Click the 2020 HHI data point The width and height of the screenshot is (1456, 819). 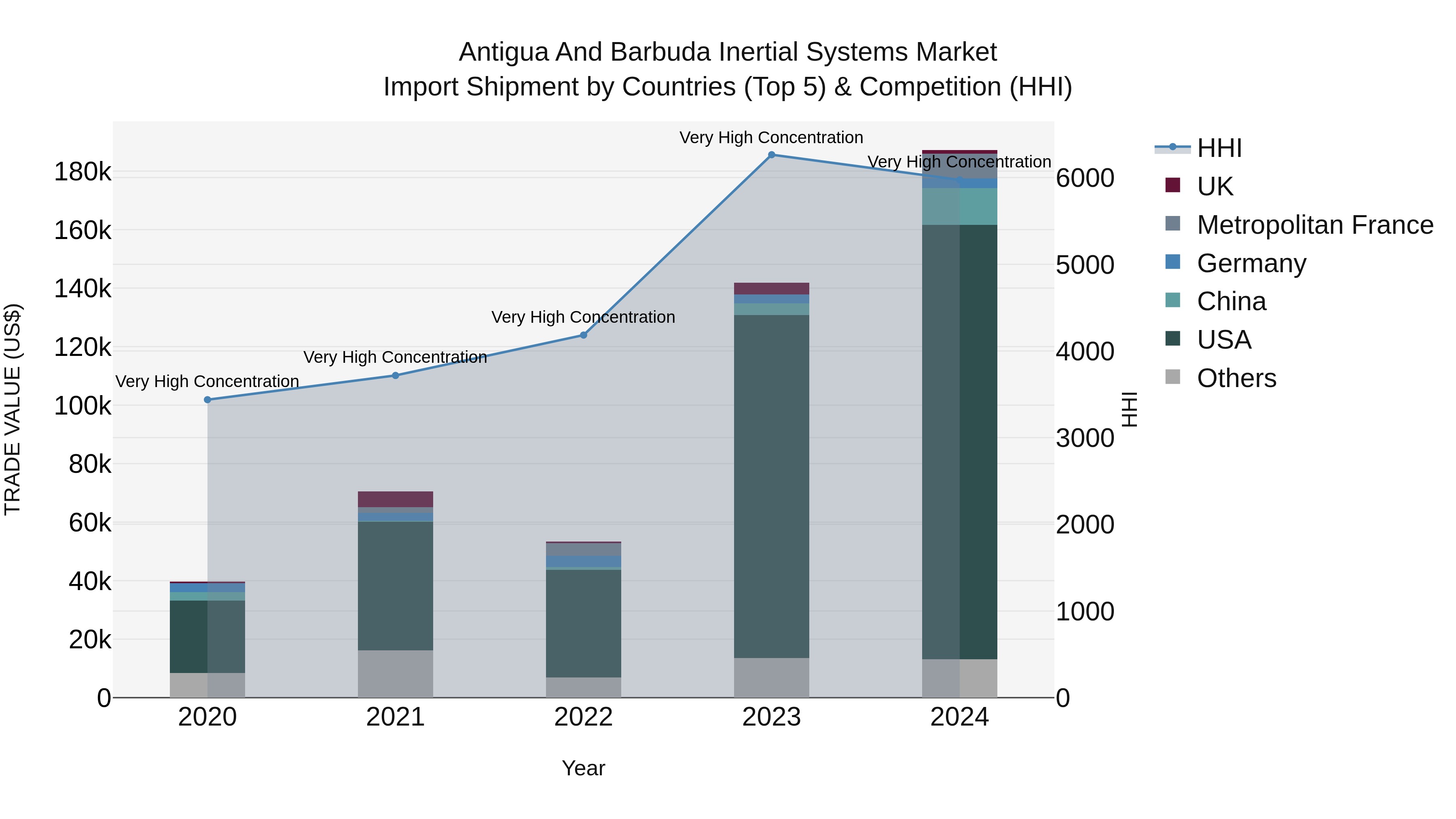point(207,400)
